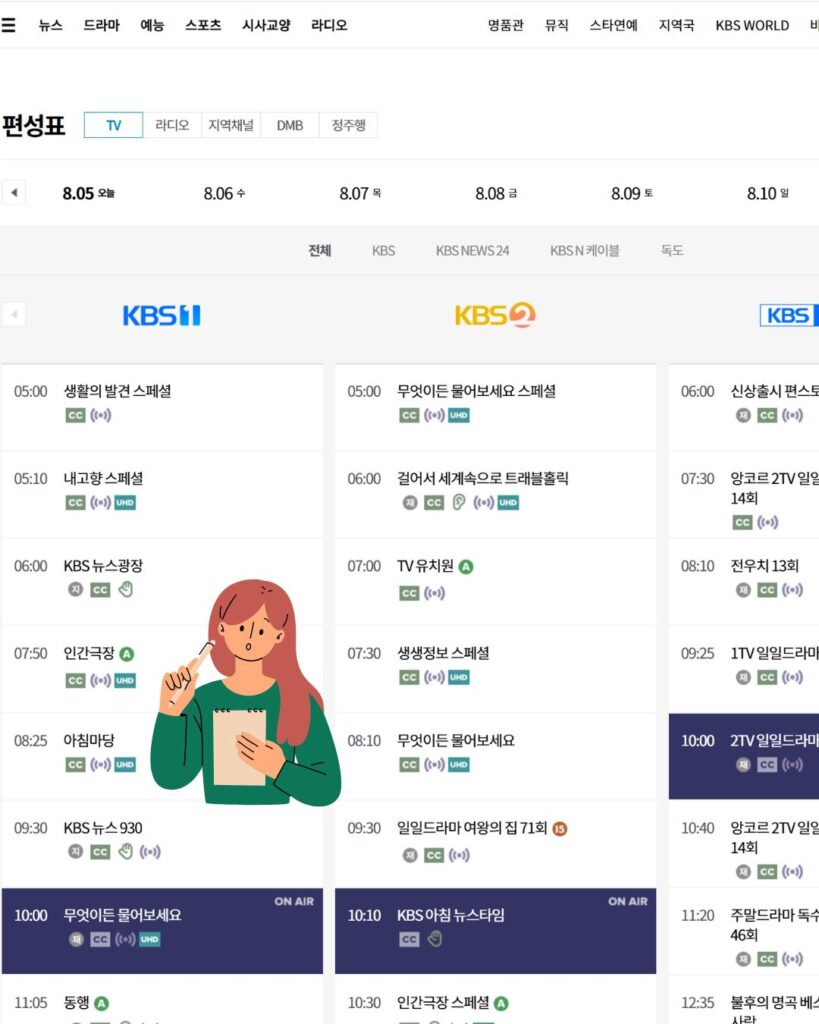
Task: Click the woman with notepad illustration
Action: [x=246, y=692]
